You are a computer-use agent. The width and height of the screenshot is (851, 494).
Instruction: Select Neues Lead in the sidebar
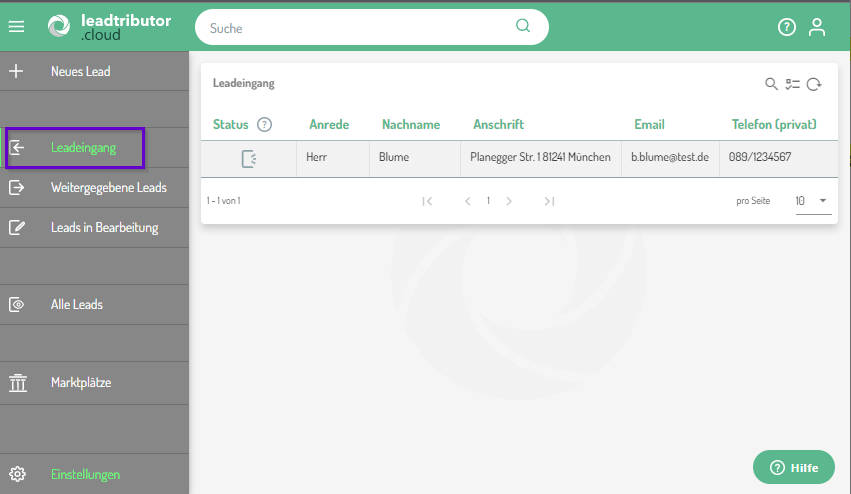click(80, 72)
